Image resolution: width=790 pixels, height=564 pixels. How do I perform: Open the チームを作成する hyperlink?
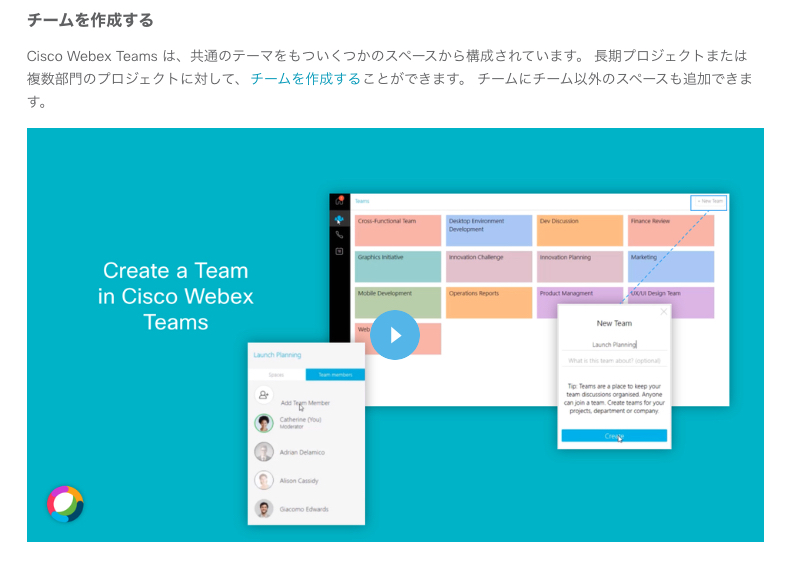click(x=305, y=79)
